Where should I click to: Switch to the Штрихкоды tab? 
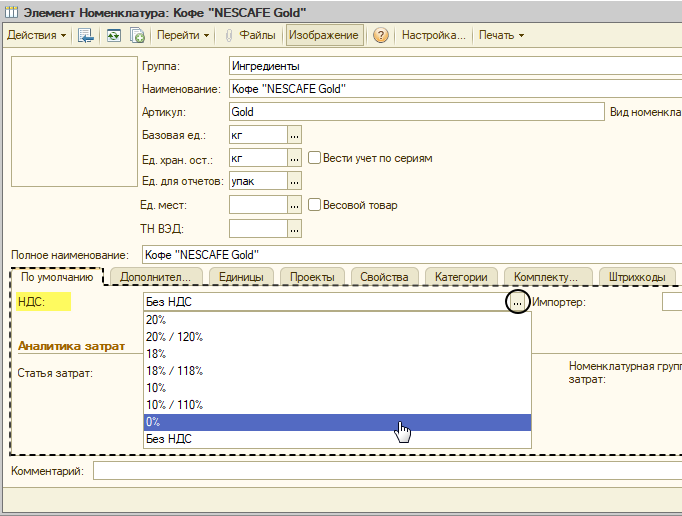tap(637, 277)
